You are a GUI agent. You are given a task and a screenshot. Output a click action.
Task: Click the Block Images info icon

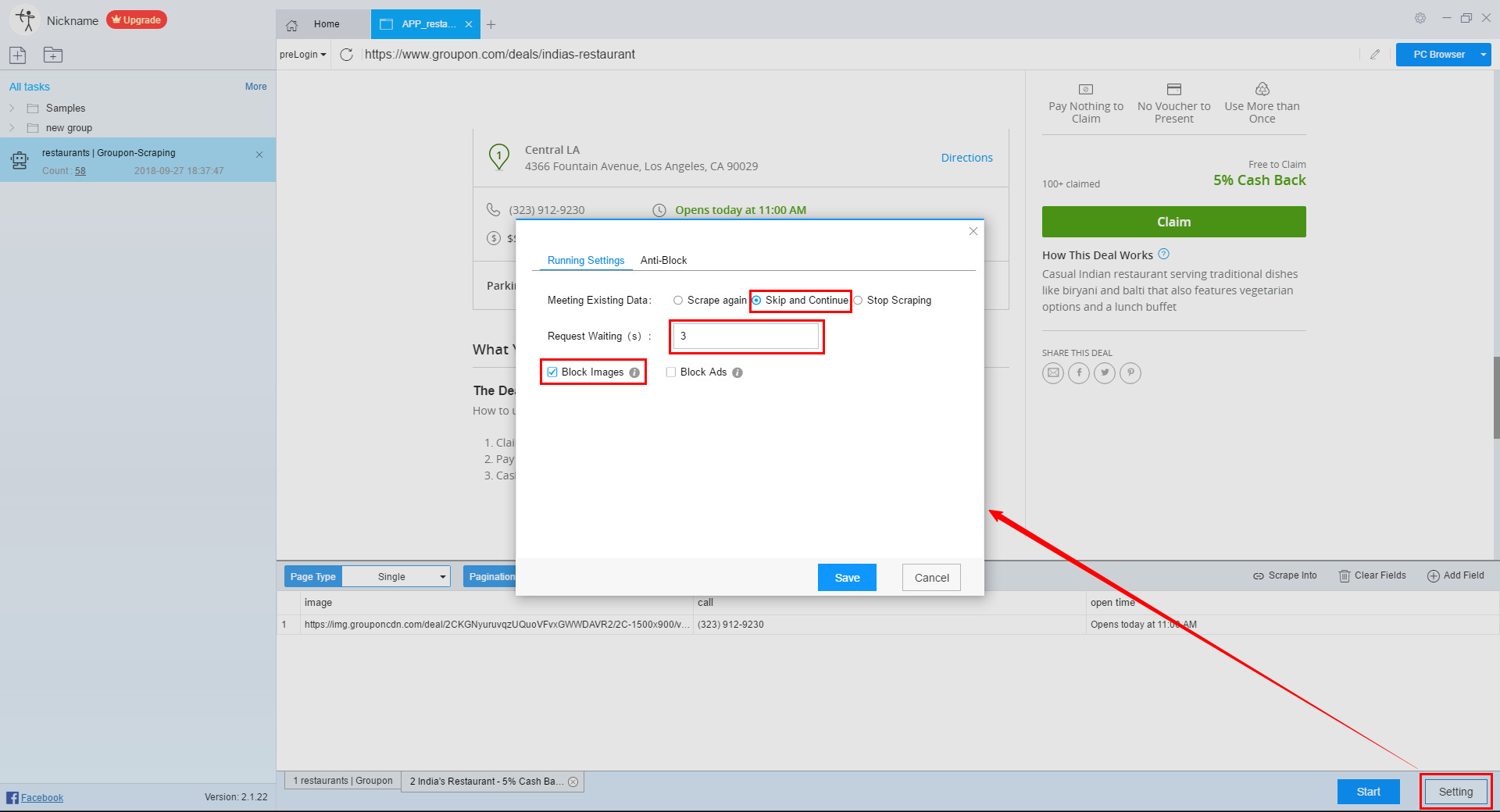point(634,372)
